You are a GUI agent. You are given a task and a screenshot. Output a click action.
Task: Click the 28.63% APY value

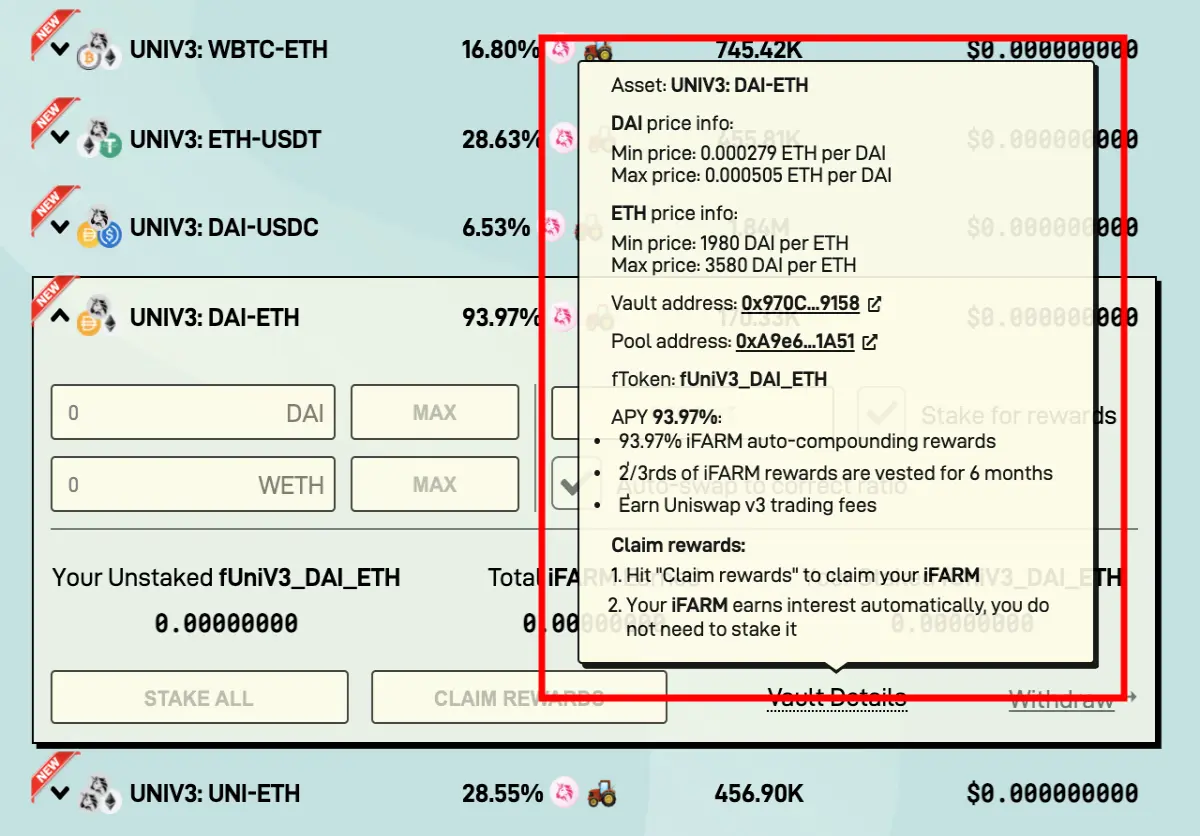click(502, 139)
